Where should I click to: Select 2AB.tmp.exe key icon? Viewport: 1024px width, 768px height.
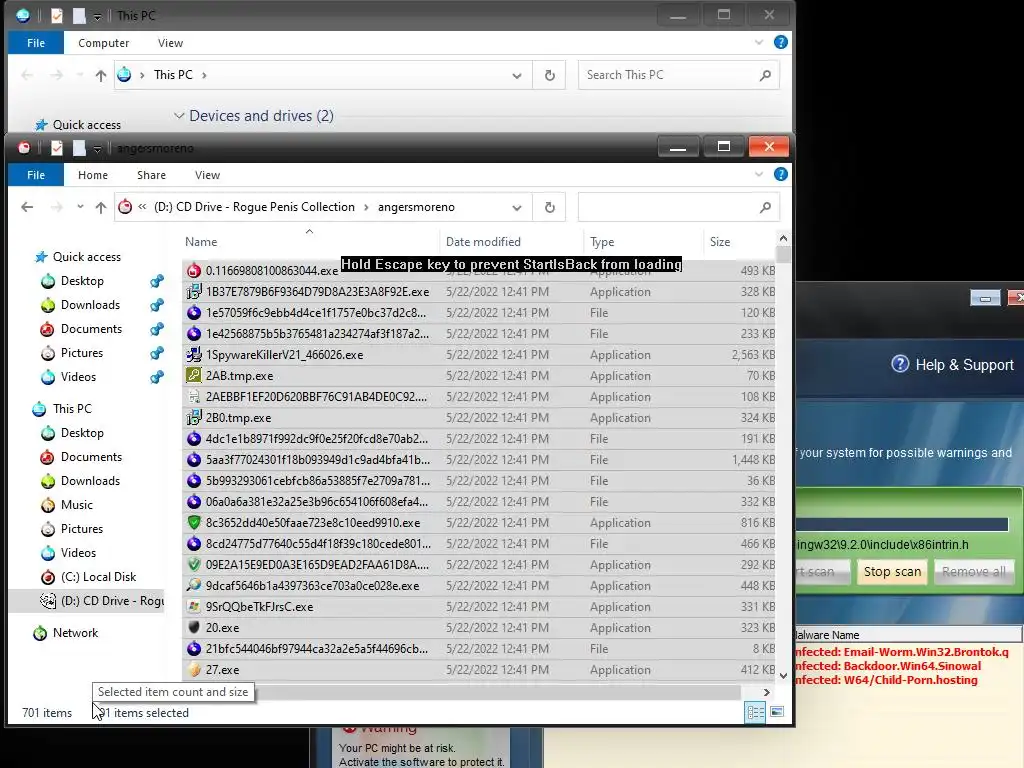tap(194, 376)
